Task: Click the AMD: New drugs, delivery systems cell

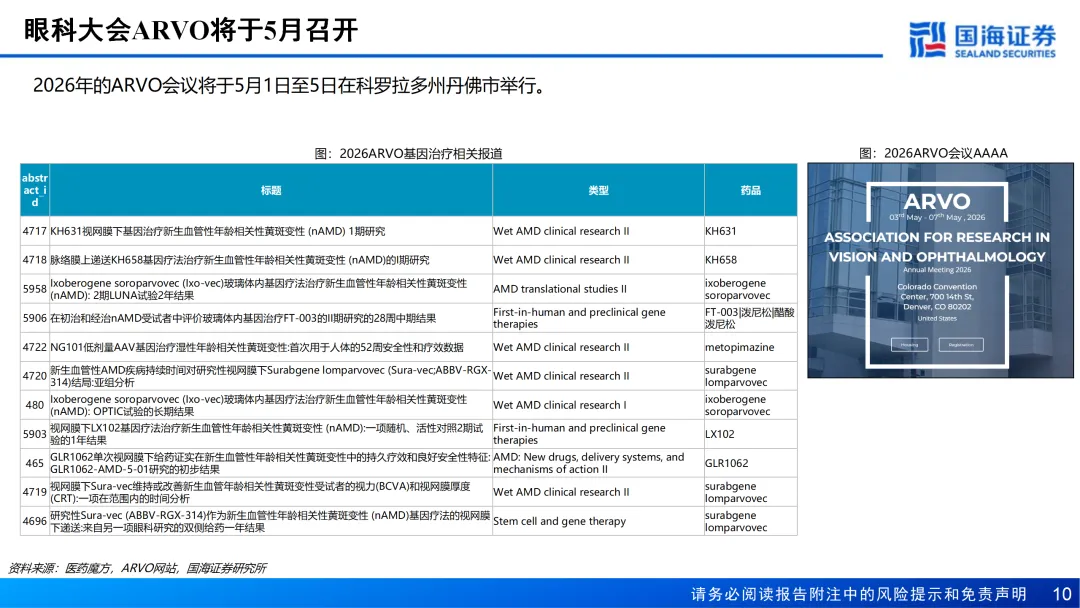Action: coord(598,463)
